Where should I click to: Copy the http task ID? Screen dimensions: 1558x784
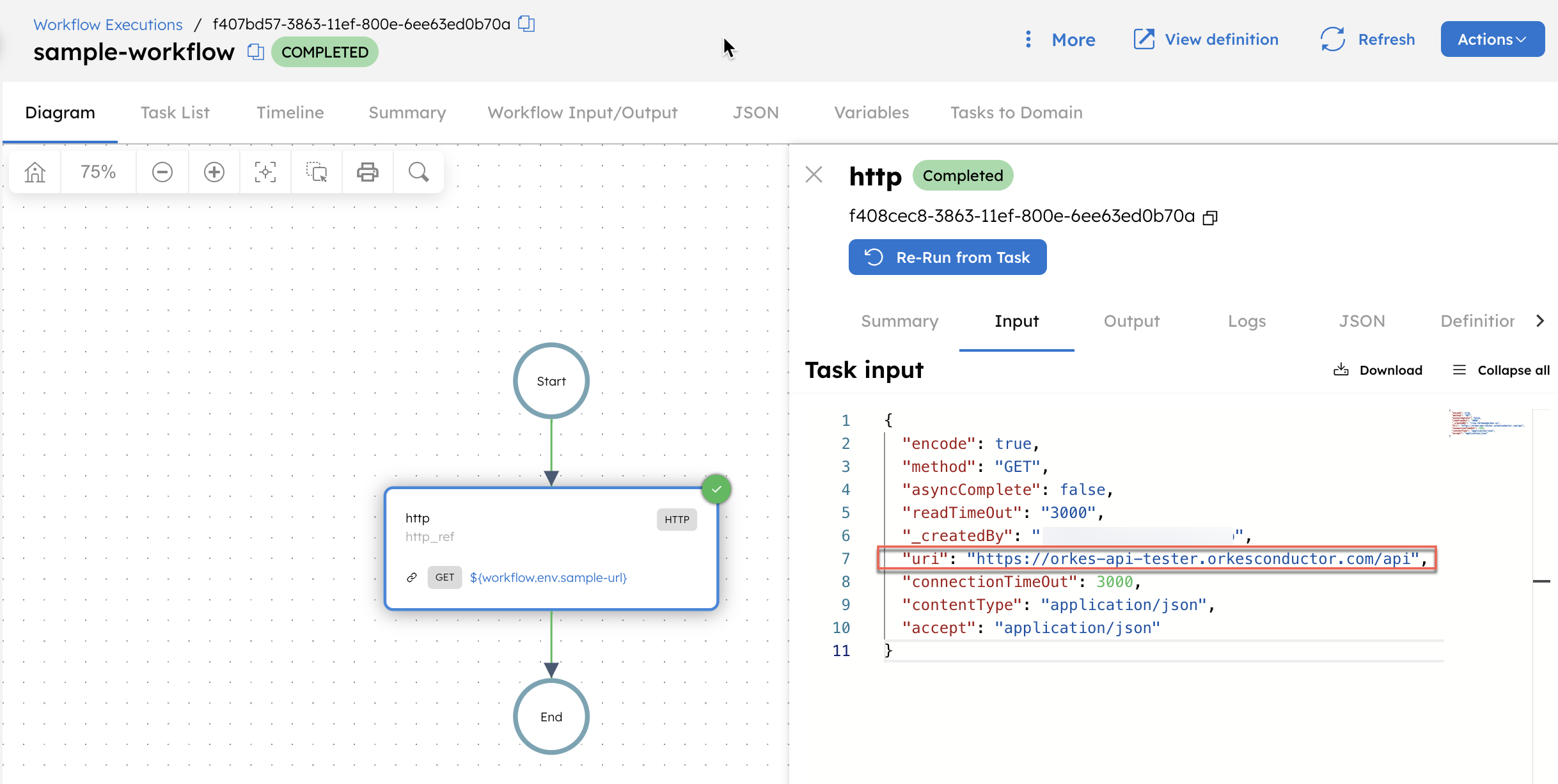(1210, 217)
